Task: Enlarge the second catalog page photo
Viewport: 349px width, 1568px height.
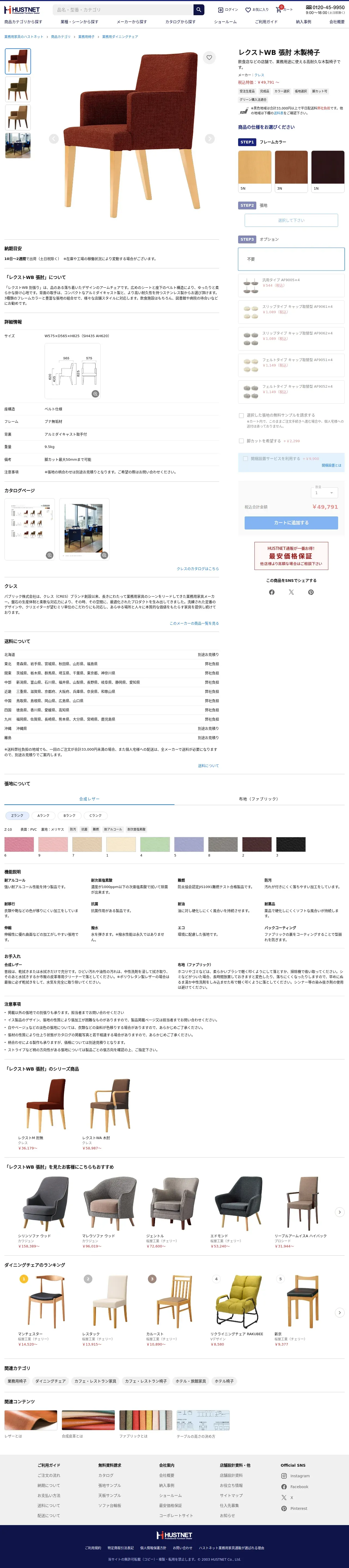Action: (104, 555)
